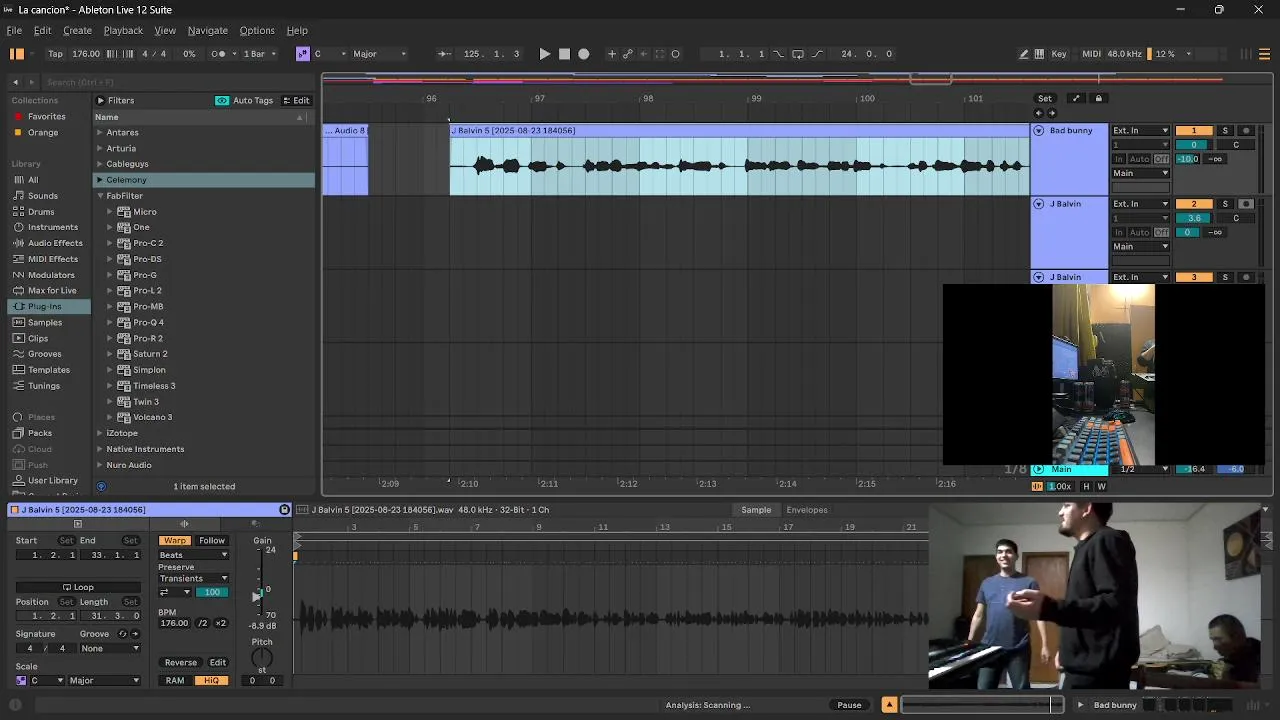
Task: Arm the Arrangement Record button
Action: point(584,54)
